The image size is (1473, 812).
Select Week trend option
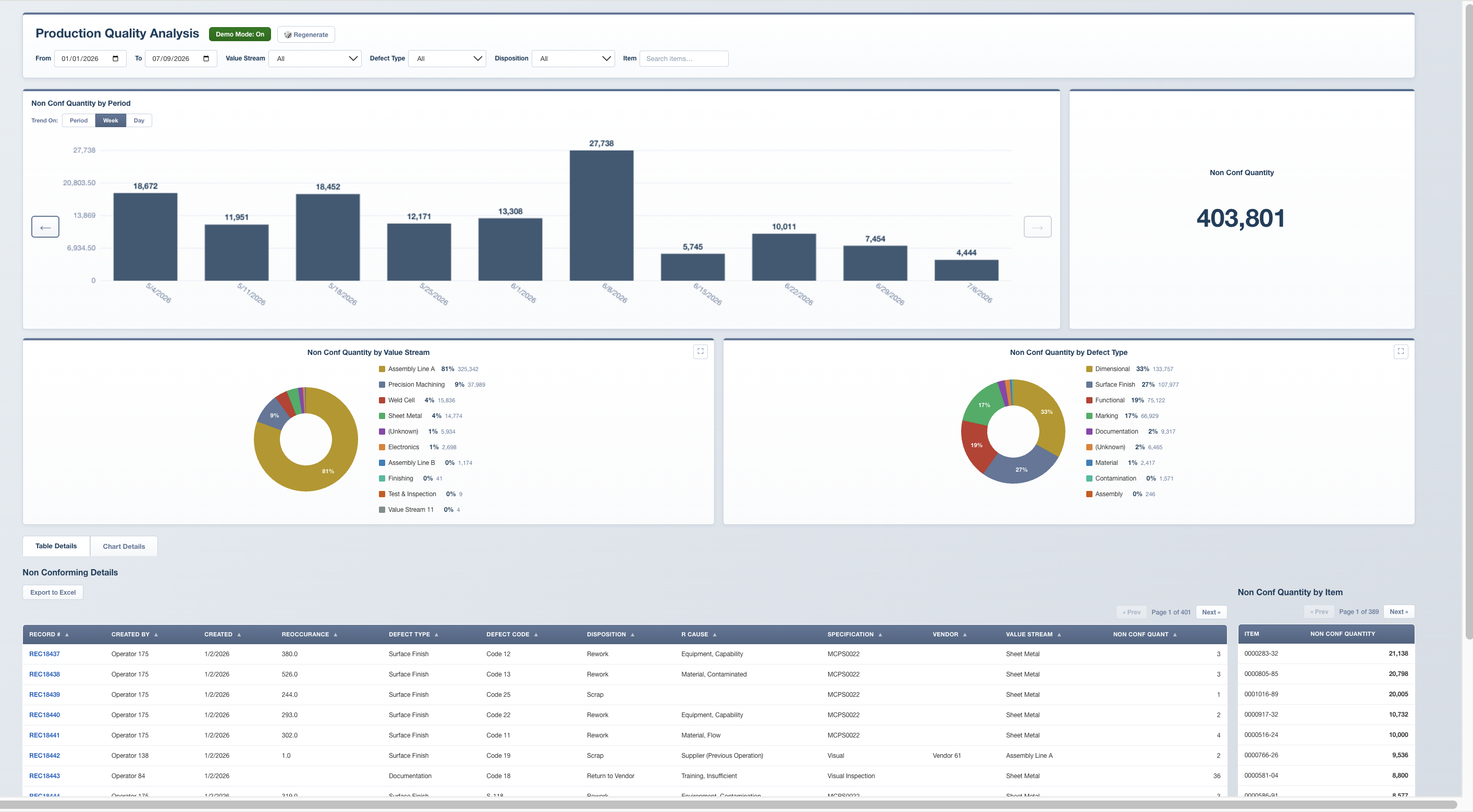click(111, 120)
